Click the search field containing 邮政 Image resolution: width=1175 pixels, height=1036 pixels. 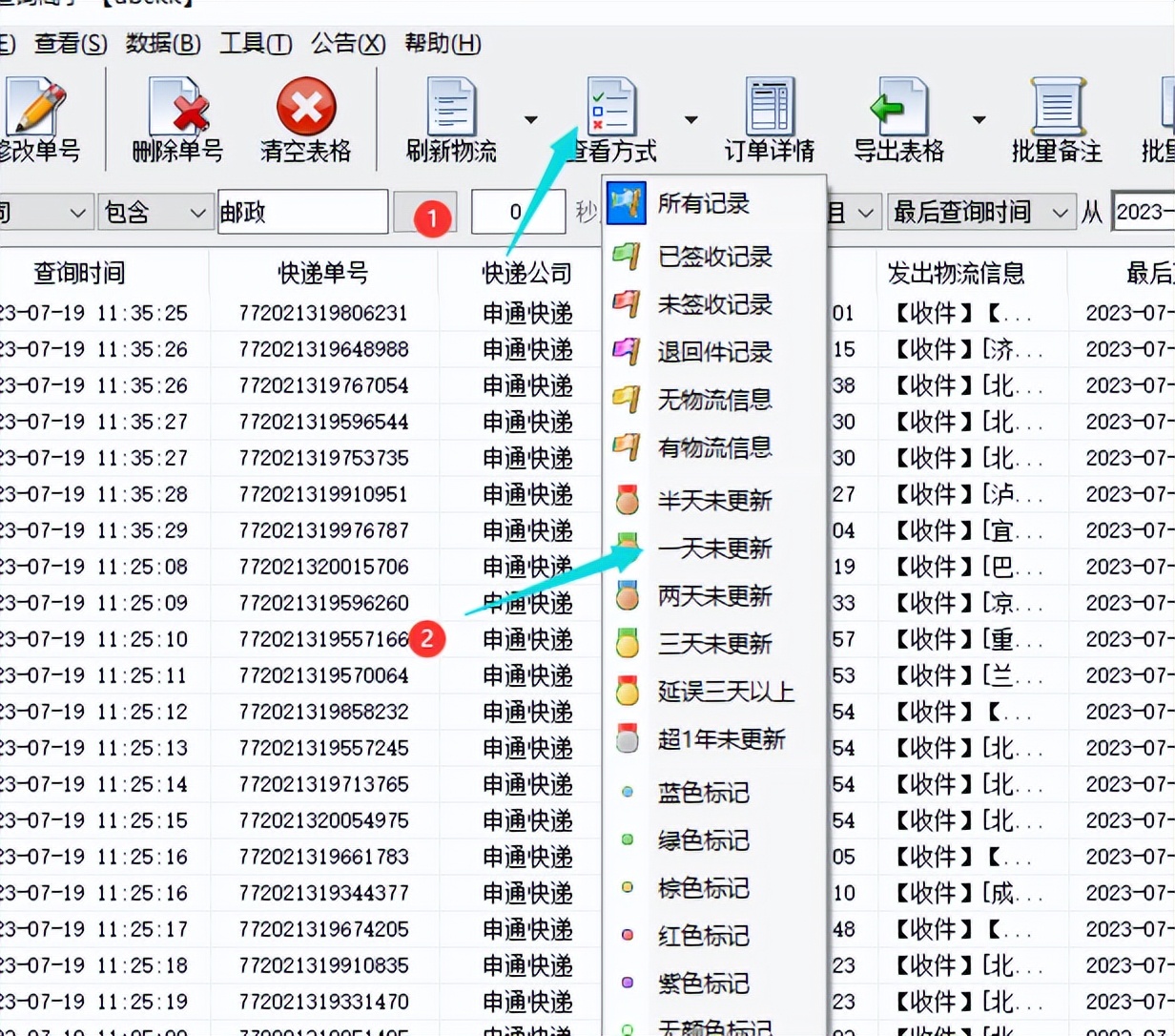click(x=303, y=212)
